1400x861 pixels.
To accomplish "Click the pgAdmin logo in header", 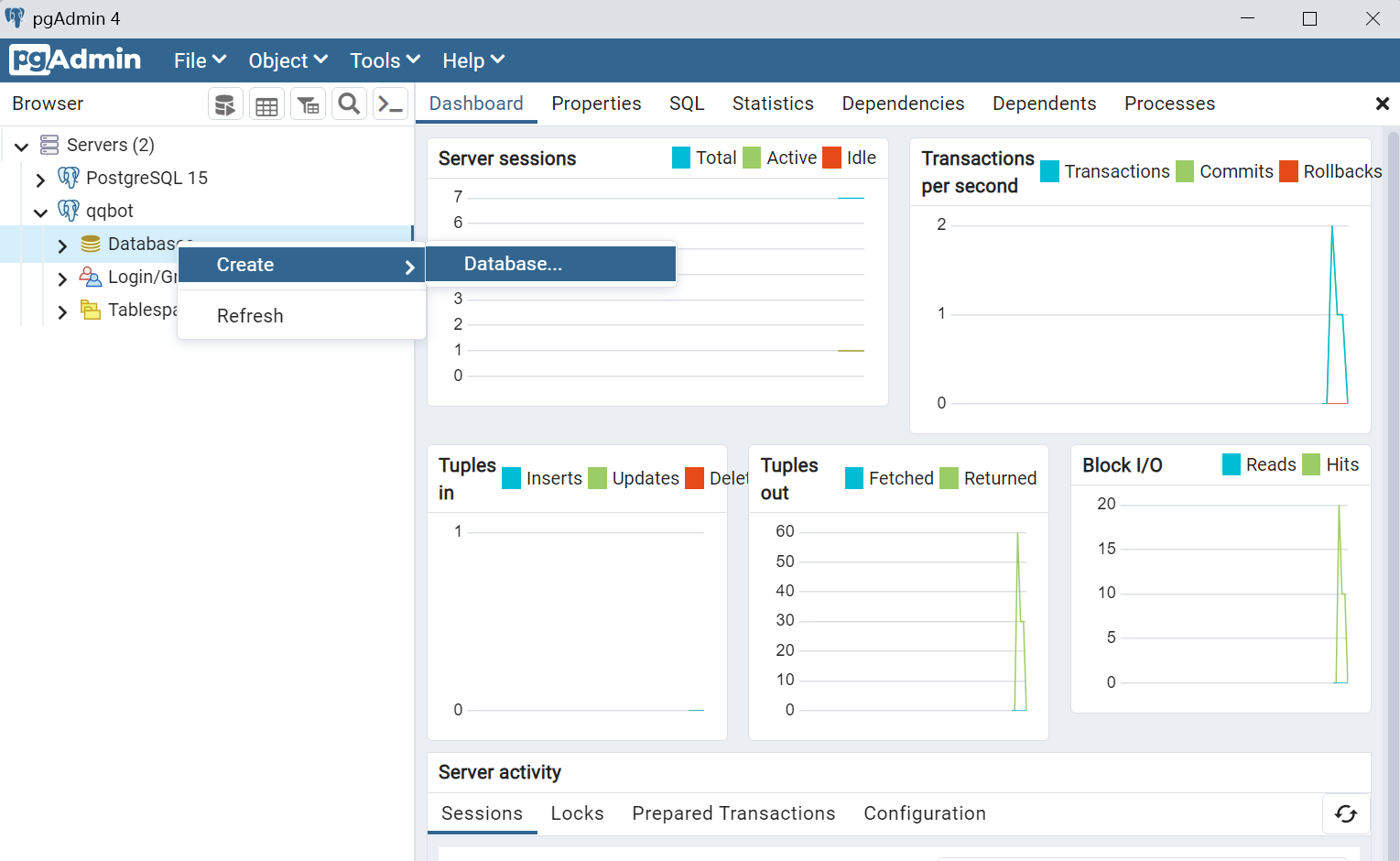I will (75, 60).
